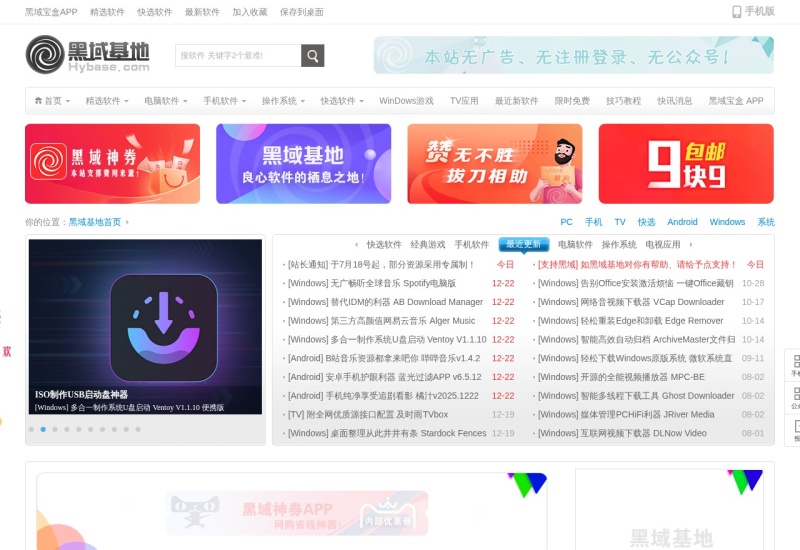The height and width of the screenshot is (550, 800).
Task: Click the 黑域基地 swirl logo
Action: coord(45,55)
